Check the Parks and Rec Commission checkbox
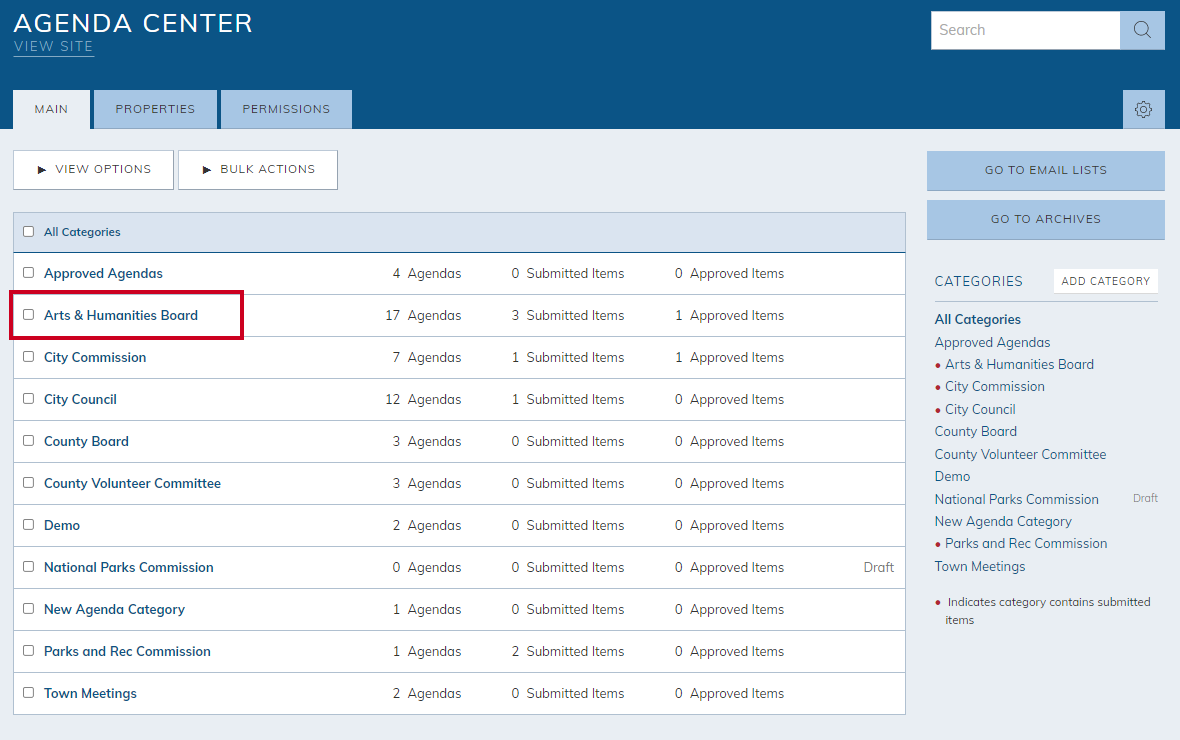1180x740 pixels. tap(29, 650)
